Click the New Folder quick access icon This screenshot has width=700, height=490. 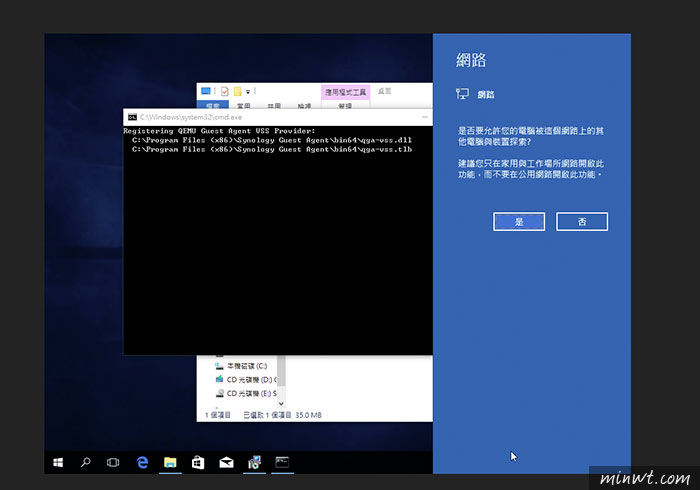coord(237,91)
